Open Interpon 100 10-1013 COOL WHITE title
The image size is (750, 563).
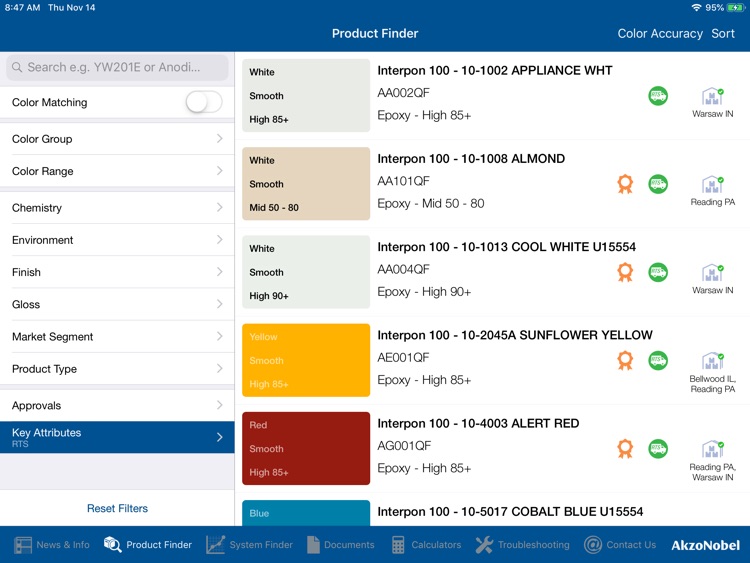(506, 247)
